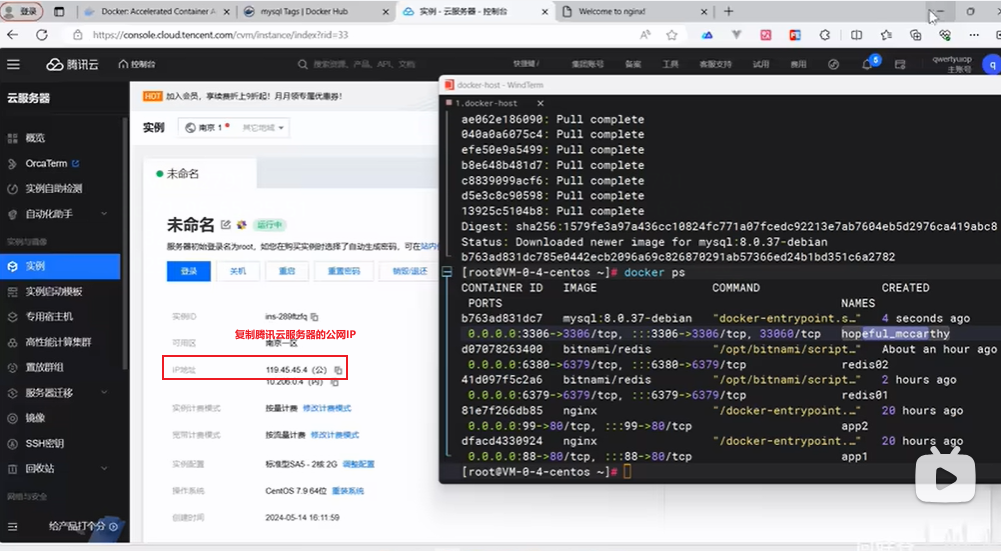Copy the instance ID ins-289ftzfq
The height and width of the screenshot is (551, 1001).
315,317
